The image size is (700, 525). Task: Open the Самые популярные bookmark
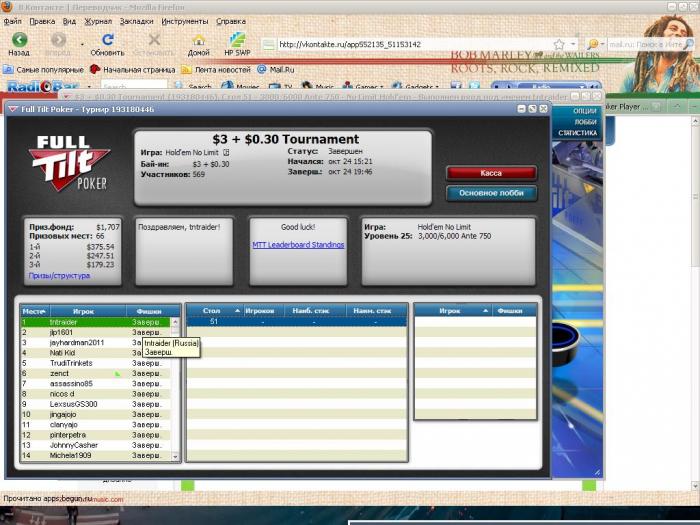point(43,70)
